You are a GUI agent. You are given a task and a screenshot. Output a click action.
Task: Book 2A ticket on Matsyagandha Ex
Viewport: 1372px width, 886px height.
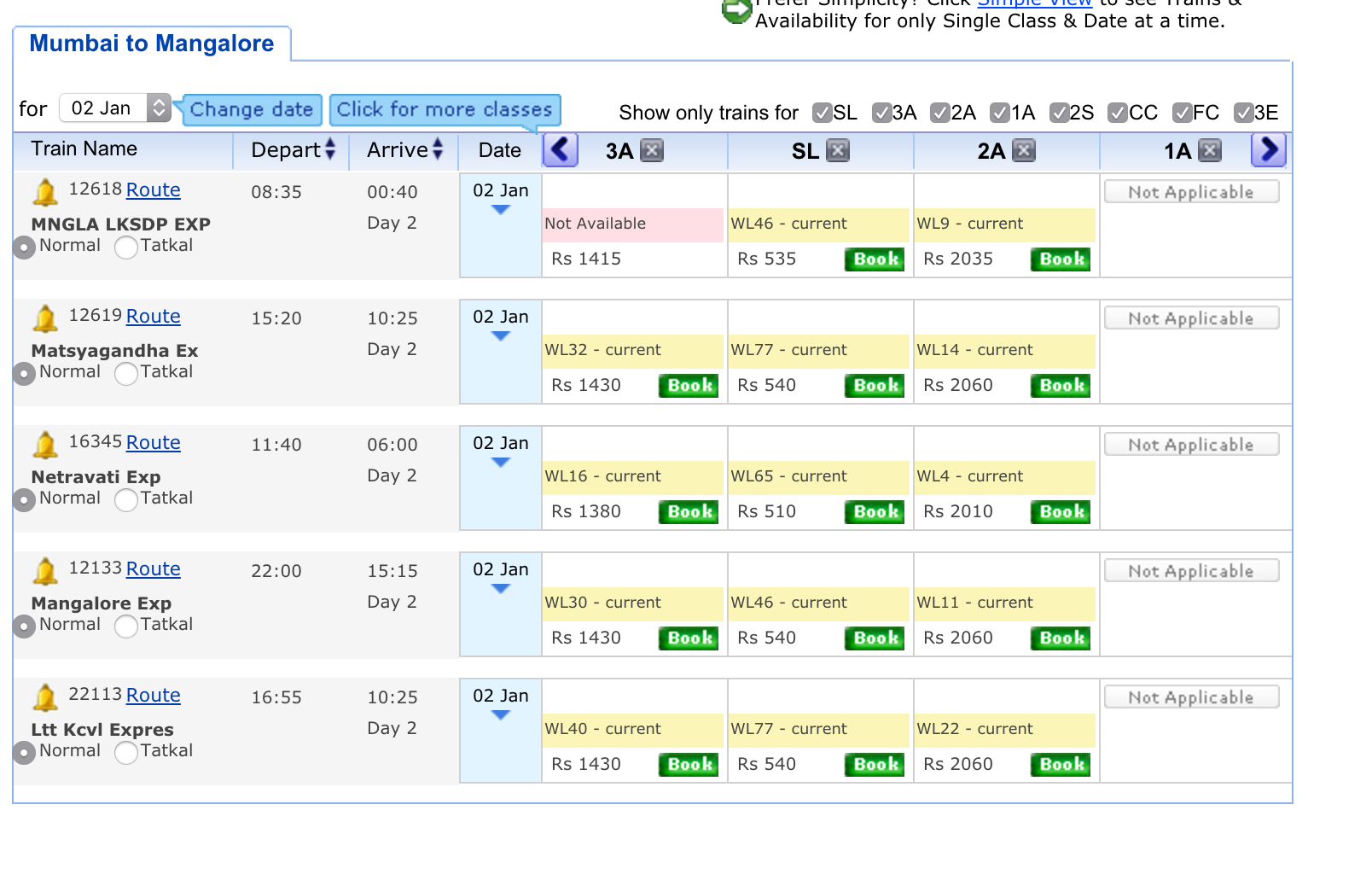click(1061, 386)
